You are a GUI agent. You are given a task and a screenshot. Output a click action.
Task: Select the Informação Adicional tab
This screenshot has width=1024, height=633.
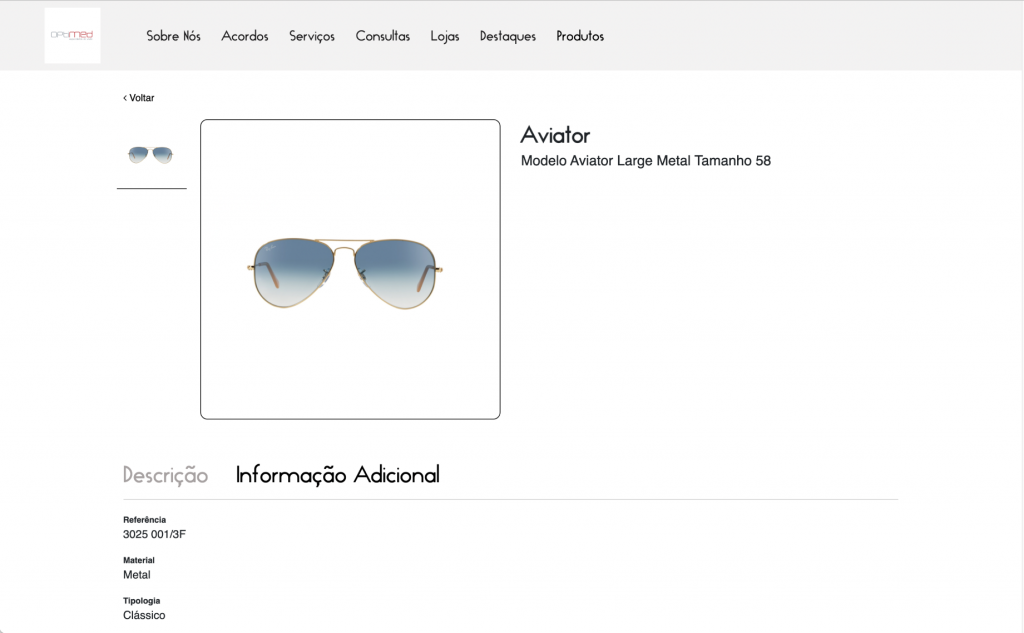point(337,475)
